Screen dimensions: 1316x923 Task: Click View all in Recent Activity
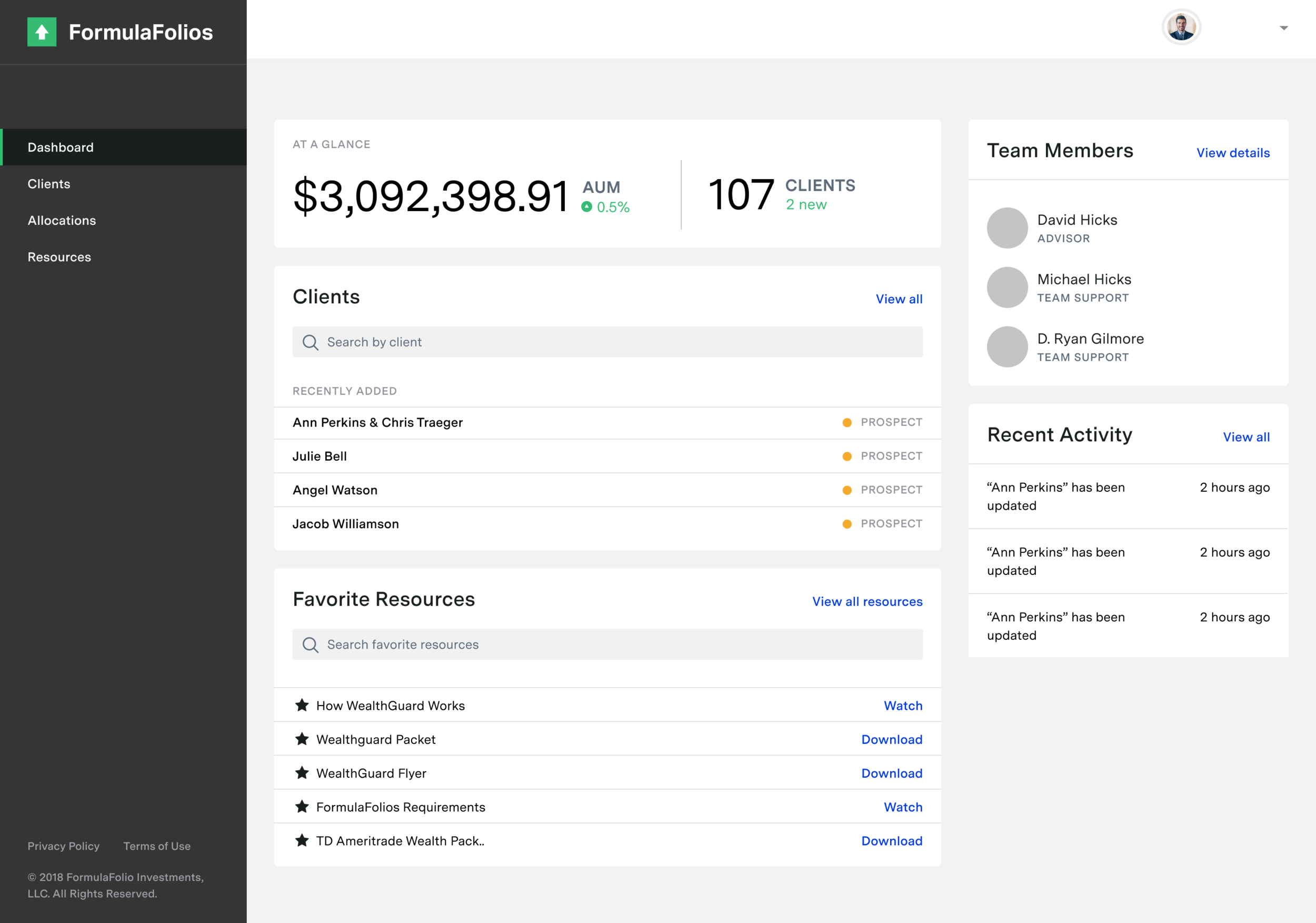click(1246, 437)
